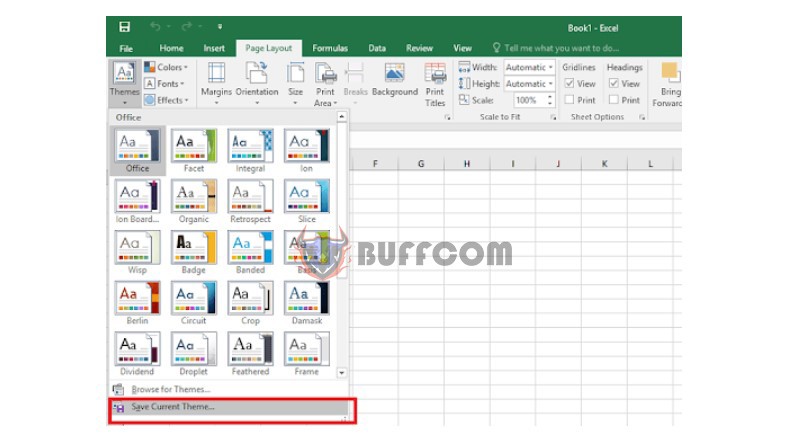800x441 pixels.
Task: Select the Slice theme
Action: point(307,201)
